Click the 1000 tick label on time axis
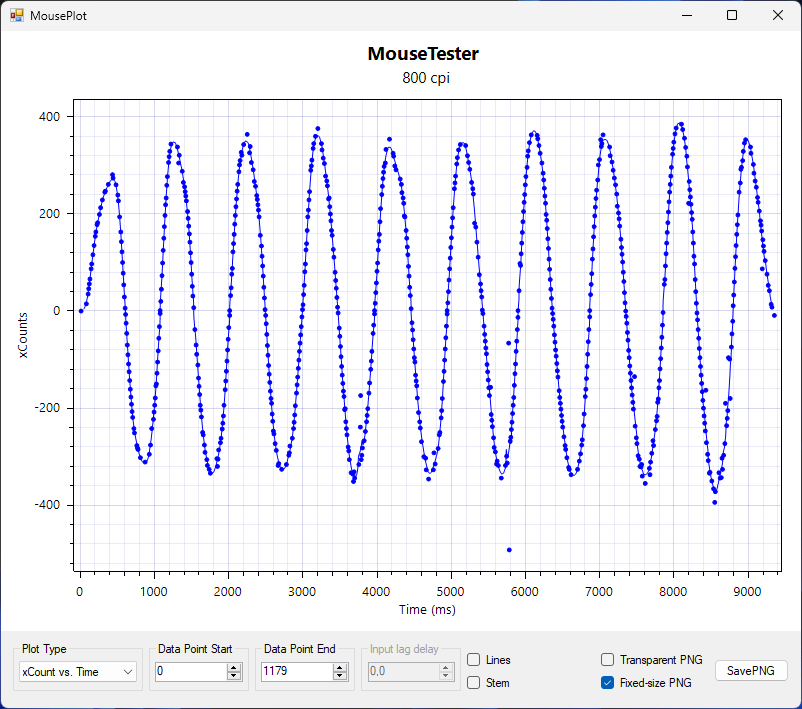Screen dimensions: 802x709 point(153,592)
